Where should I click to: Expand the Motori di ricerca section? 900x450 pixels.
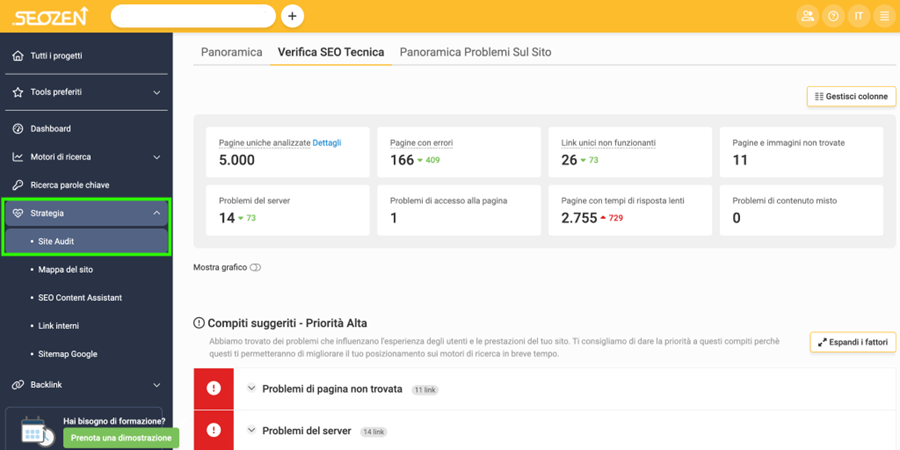point(156,157)
